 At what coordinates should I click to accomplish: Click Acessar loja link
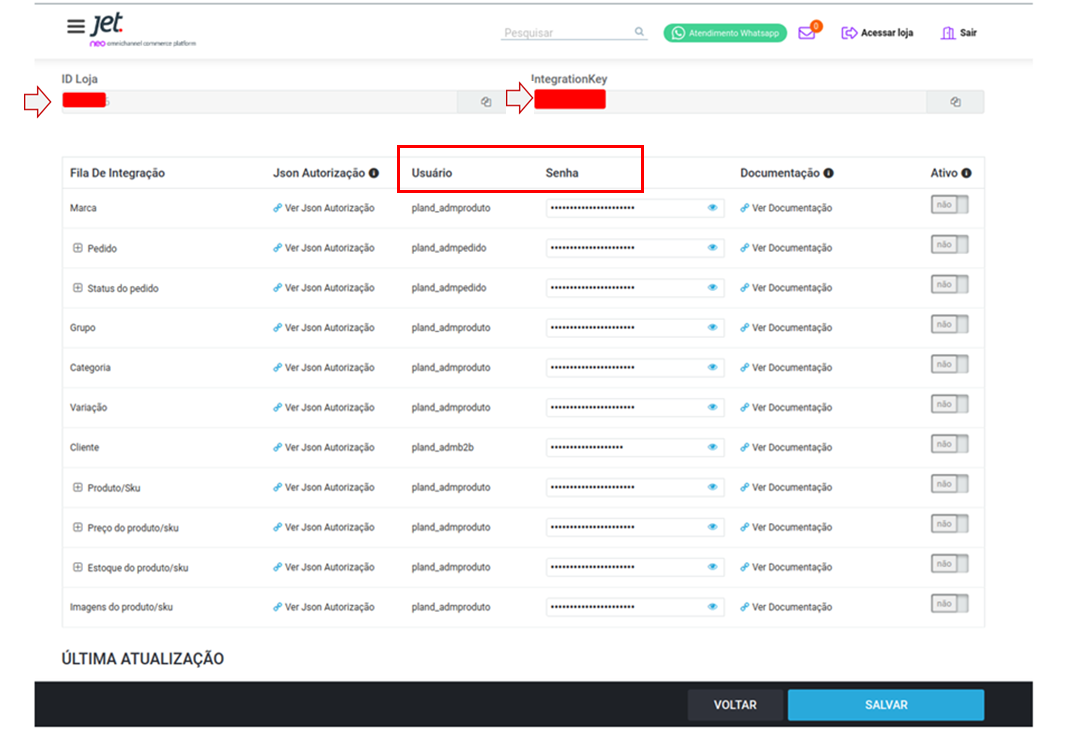pyautogui.click(x=878, y=32)
